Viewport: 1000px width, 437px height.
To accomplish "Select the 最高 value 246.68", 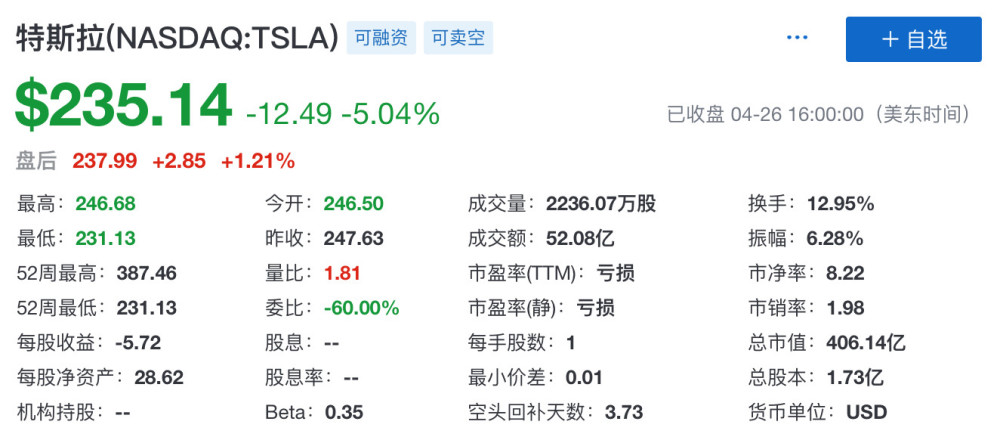I will click(x=105, y=204).
